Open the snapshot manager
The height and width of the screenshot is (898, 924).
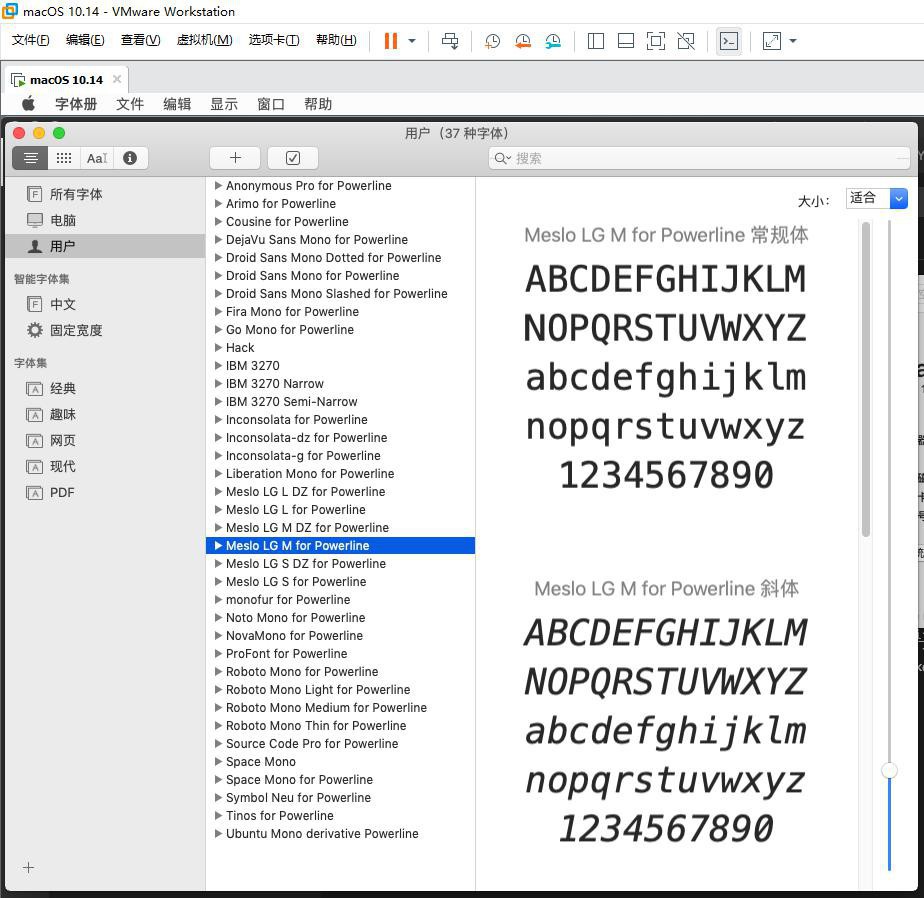click(553, 41)
